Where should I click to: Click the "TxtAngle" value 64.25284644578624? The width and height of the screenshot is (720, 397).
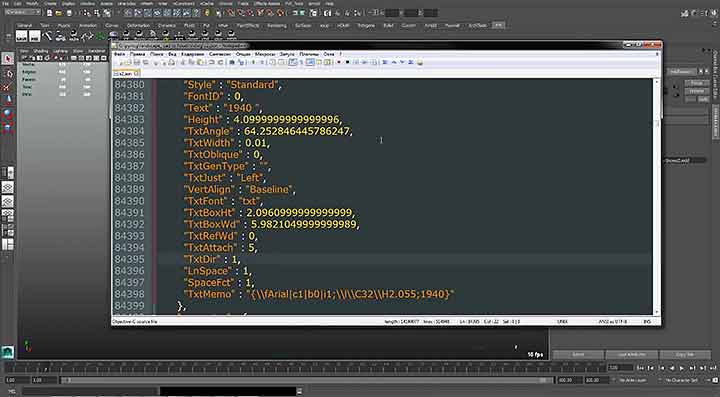click(x=298, y=131)
